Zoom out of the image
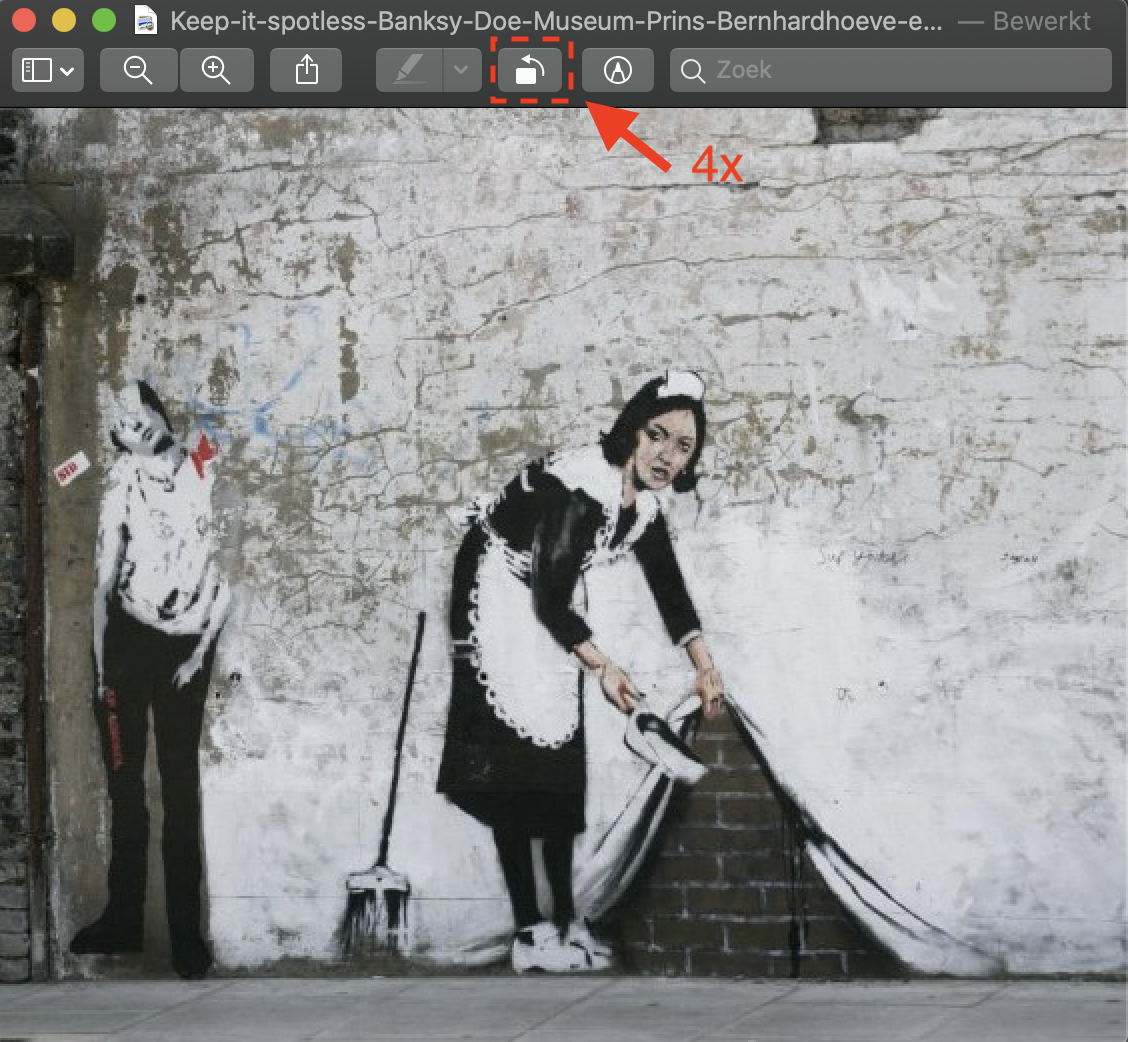Viewport: 1128px width, 1042px height. 138,71
